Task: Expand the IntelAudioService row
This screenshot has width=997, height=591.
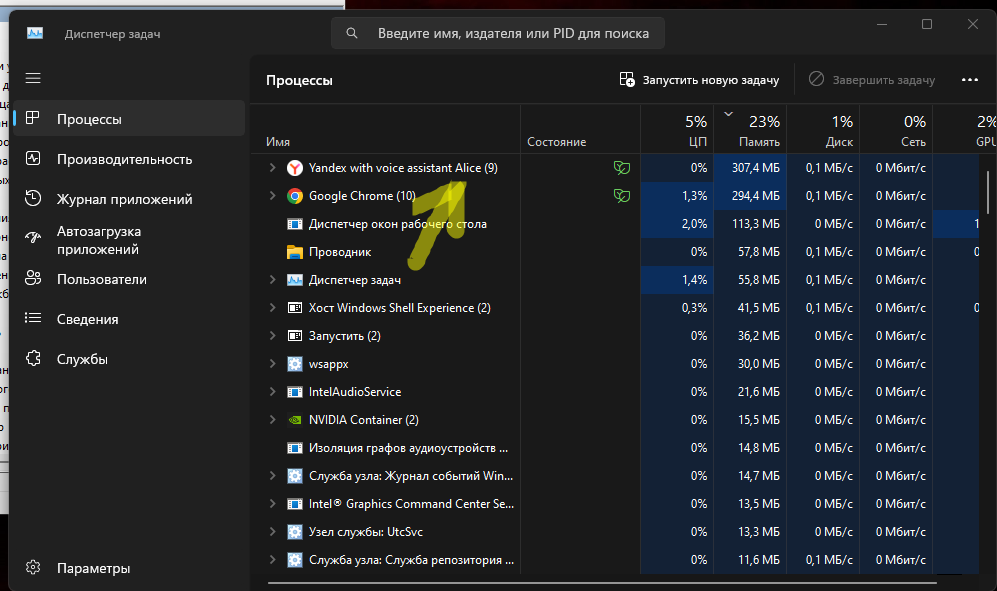Action: [272, 392]
